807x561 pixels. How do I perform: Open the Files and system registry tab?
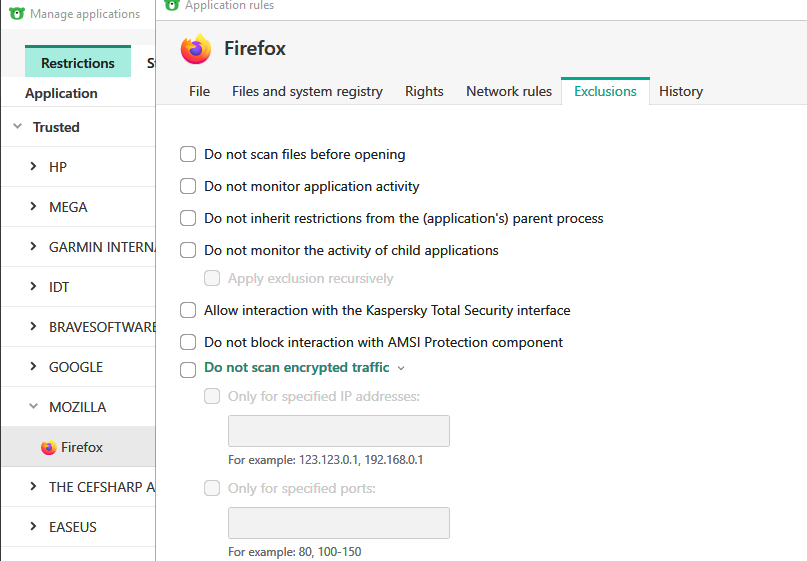pos(307,91)
